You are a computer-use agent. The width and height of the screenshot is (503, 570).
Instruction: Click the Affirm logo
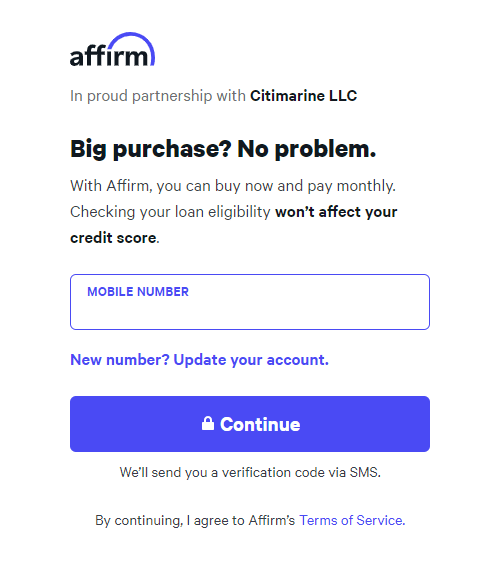point(112,50)
